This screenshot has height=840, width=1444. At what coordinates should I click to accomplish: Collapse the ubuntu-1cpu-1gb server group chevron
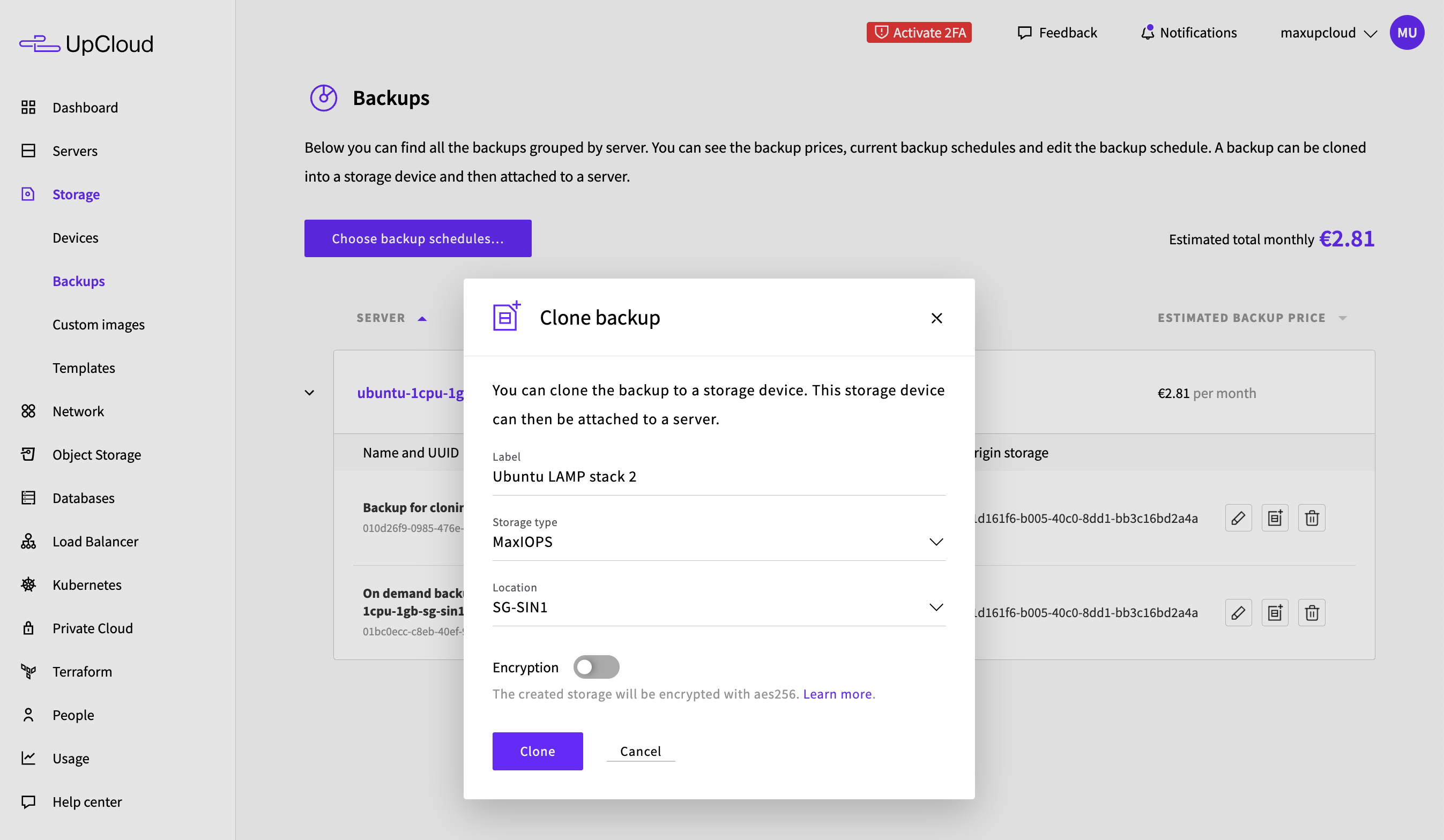tap(309, 393)
